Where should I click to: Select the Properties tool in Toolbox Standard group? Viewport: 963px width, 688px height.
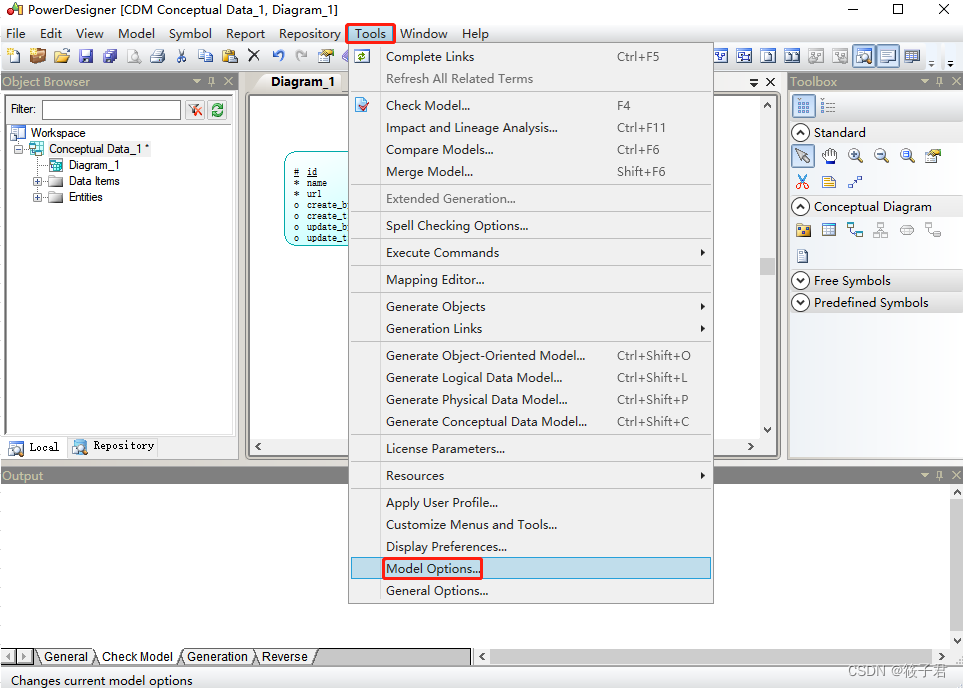pos(933,156)
